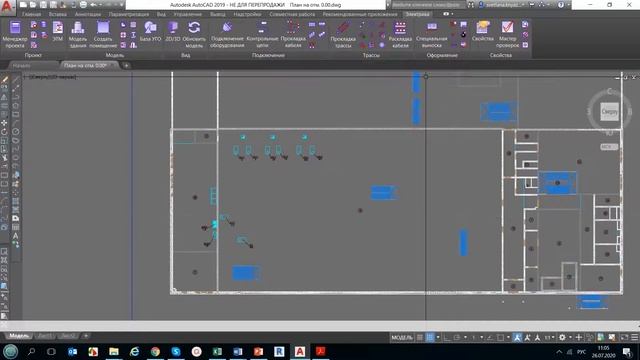
Task: Toggle polar tracking in status bar
Action: click(457, 337)
